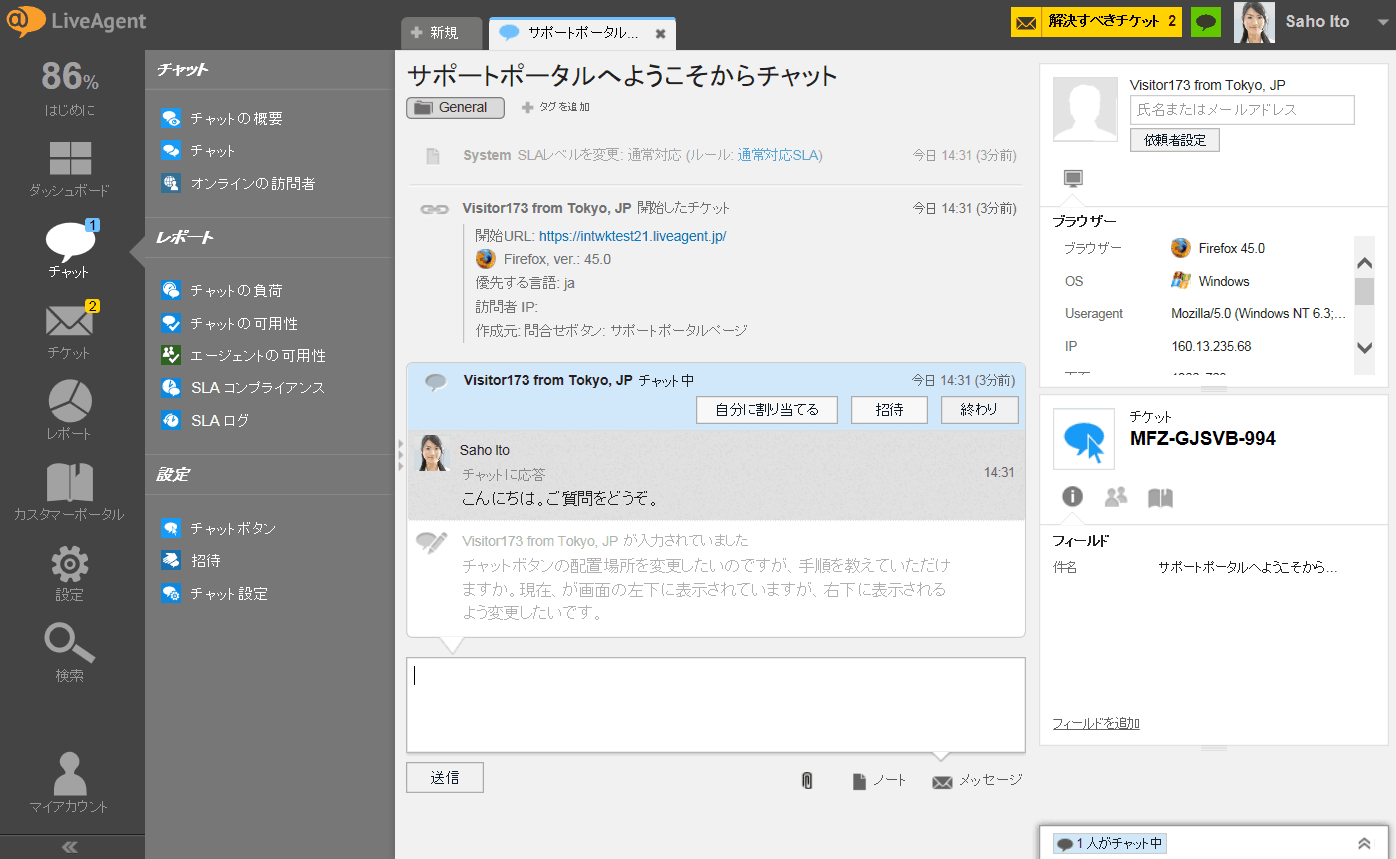Close the サポートポータル tab
The image size is (1396, 859).
pyautogui.click(x=660, y=34)
